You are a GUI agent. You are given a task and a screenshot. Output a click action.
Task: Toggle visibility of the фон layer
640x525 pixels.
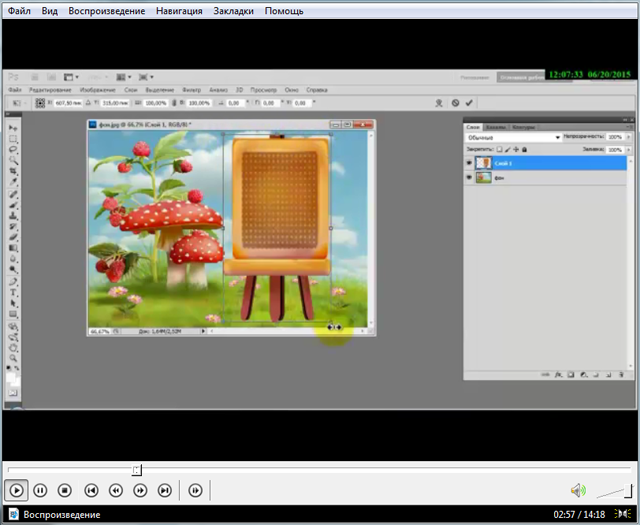470,176
